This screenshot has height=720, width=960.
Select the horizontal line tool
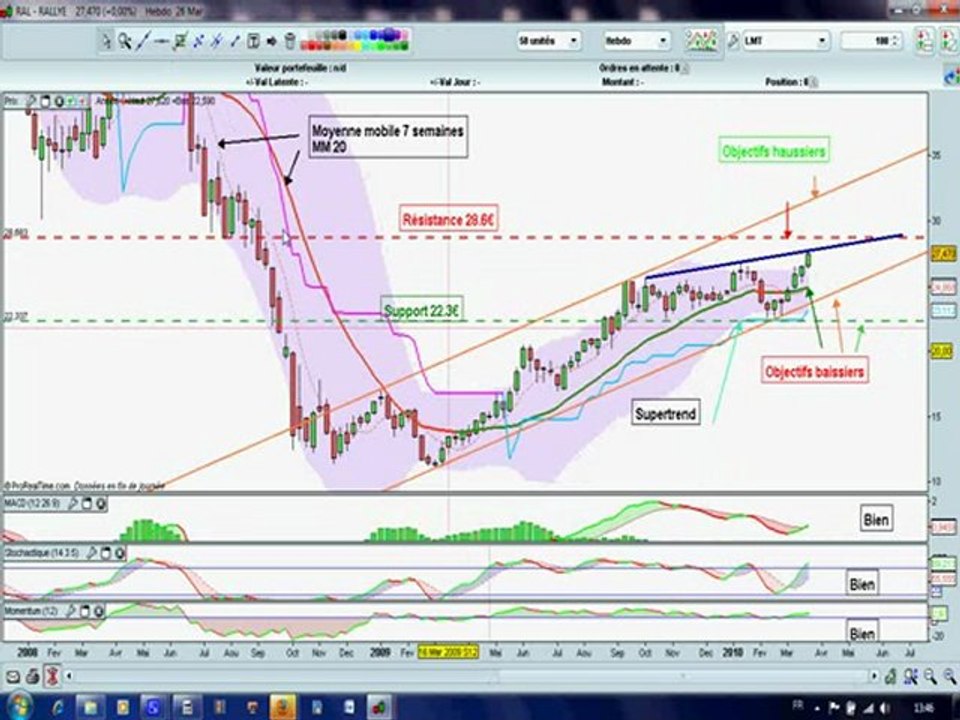coord(162,41)
